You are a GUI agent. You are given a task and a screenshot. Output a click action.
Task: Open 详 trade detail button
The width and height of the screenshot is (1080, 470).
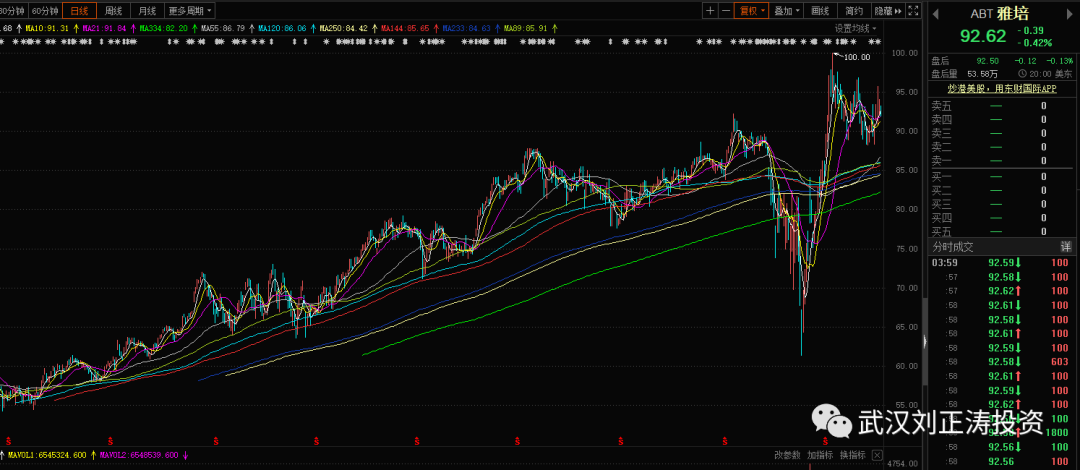pyautogui.click(x=1066, y=246)
